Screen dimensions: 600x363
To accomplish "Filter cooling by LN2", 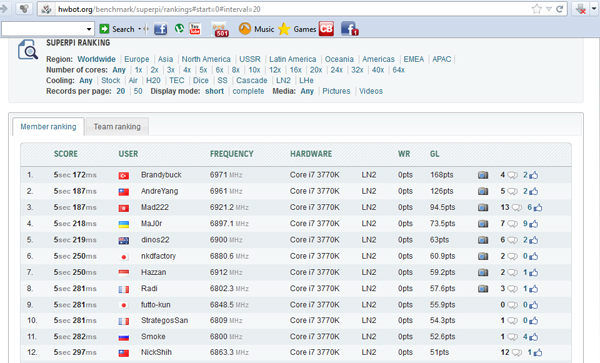I will pos(283,81).
